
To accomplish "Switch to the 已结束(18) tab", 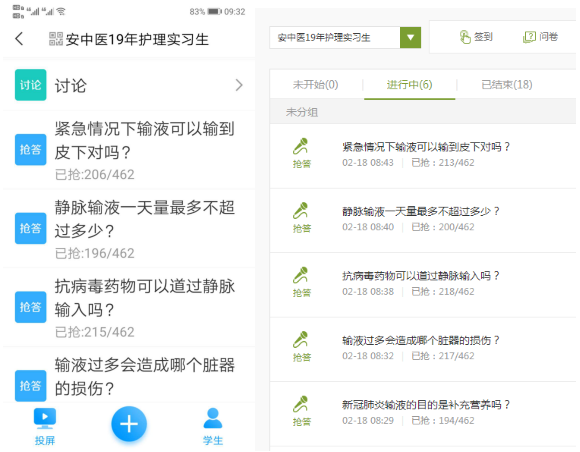I will pyautogui.click(x=507, y=85).
